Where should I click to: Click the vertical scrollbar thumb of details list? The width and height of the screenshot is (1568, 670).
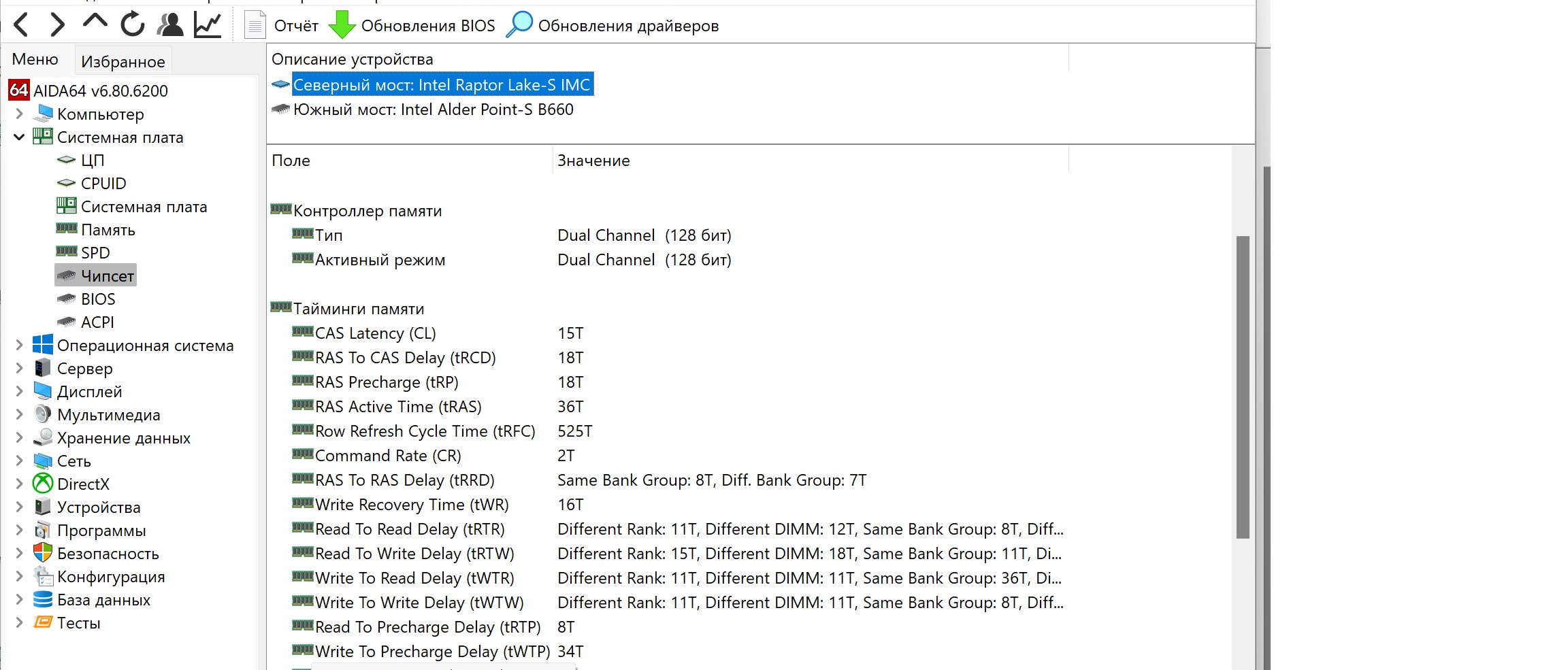tap(1243, 386)
